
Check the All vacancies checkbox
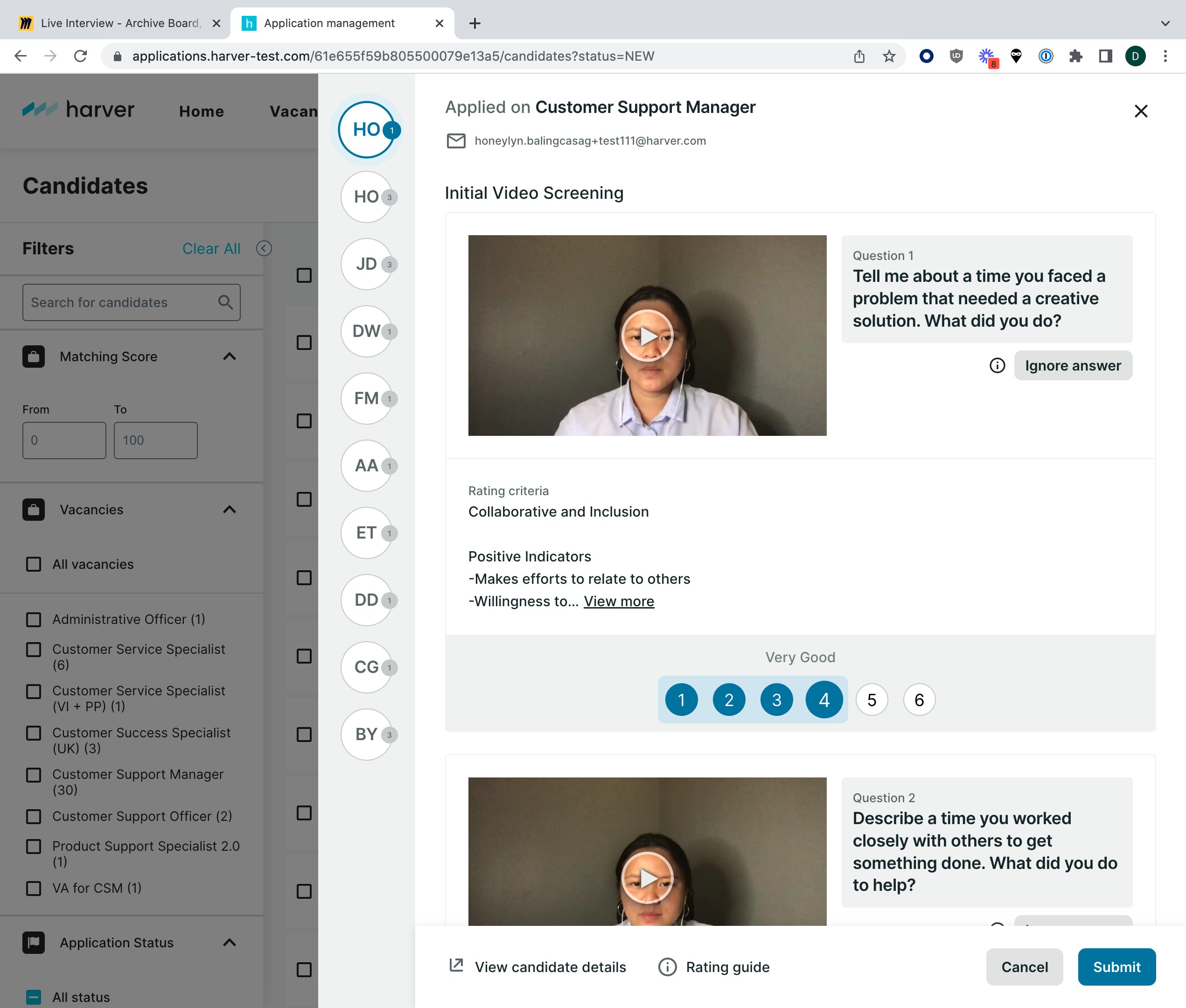[34, 565]
